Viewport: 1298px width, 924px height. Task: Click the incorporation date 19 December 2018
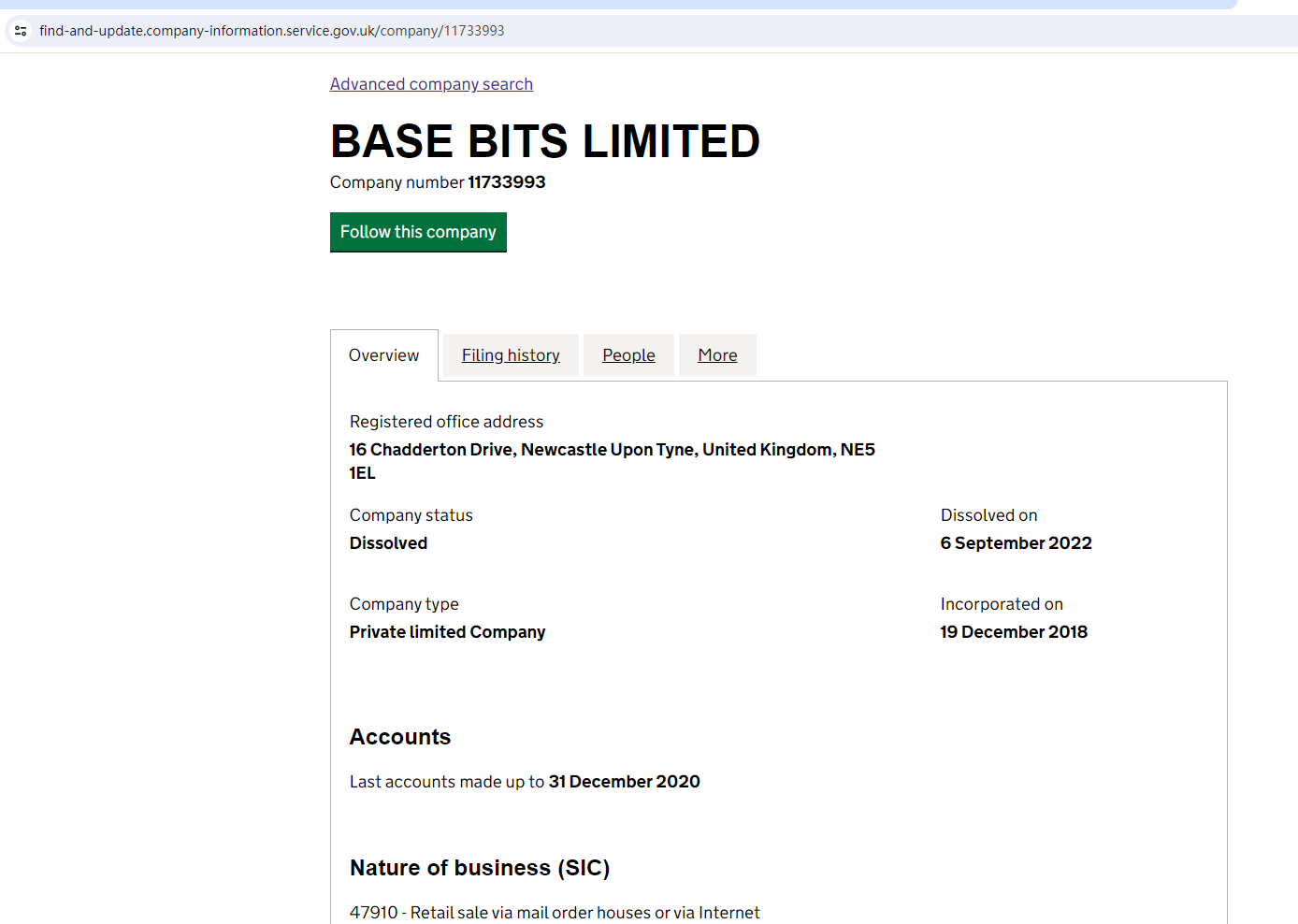[x=1014, y=632]
